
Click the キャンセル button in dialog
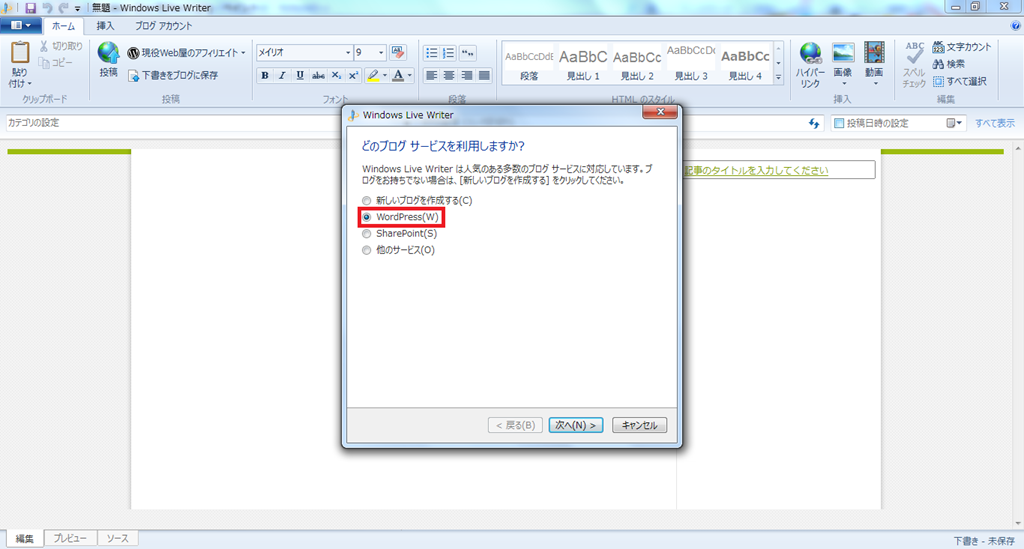click(639, 425)
